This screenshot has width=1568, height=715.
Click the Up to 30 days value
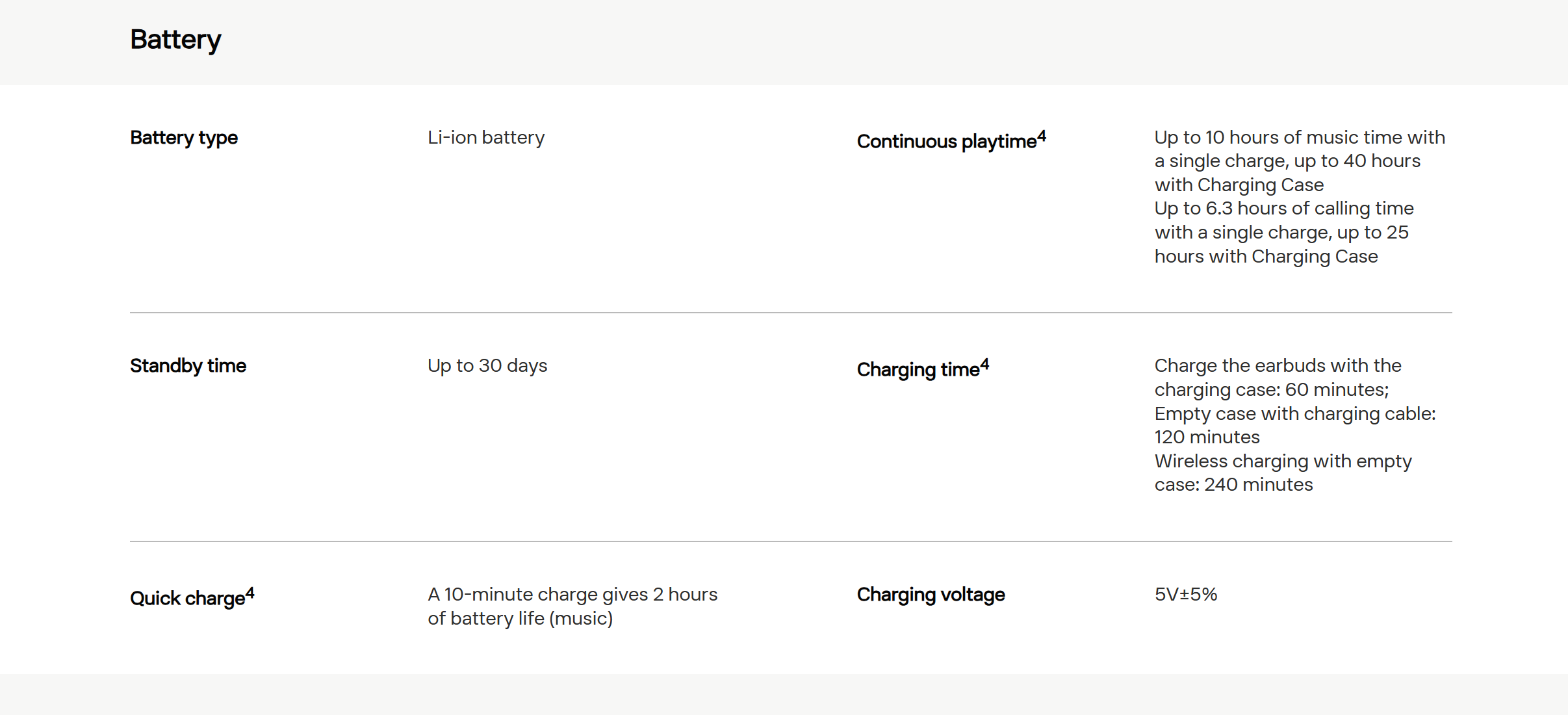pyautogui.click(x=487, y=366)
